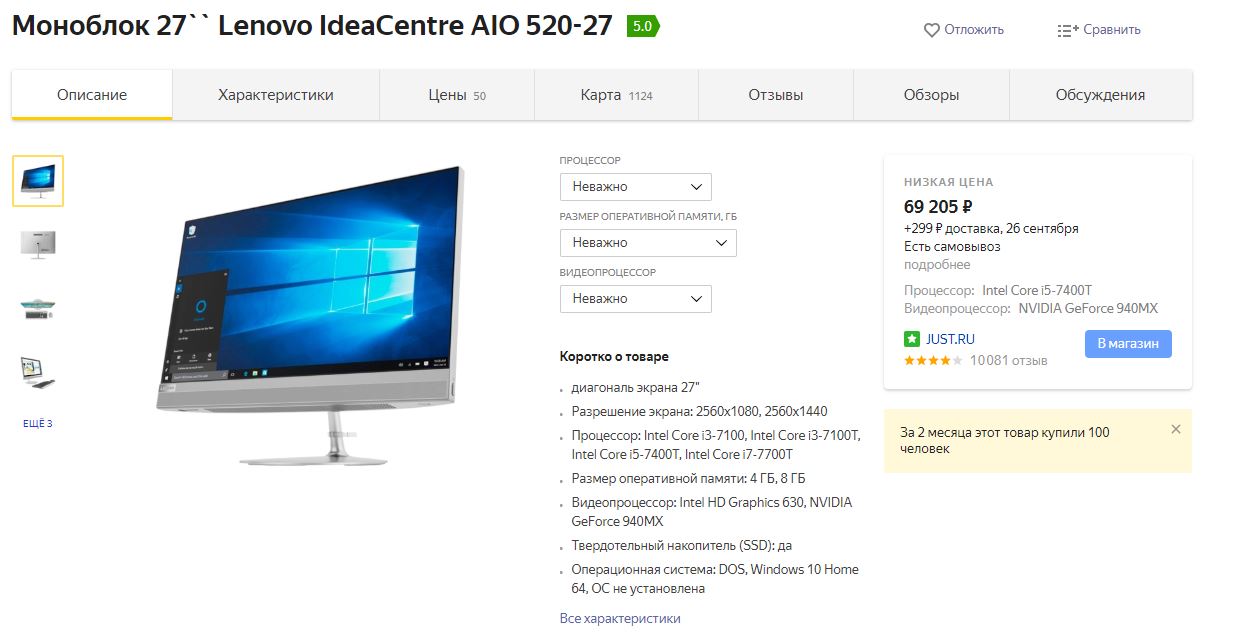Image resolution: width=1234 pixels, height=637 pixels.
Task: Switch to the Характеристики tab
Action: pyautogui.click(x=276, y=95)
